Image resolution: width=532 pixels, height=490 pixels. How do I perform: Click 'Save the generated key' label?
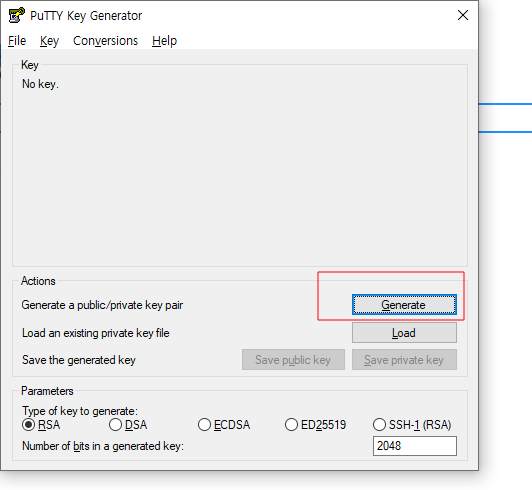(79, 360)
